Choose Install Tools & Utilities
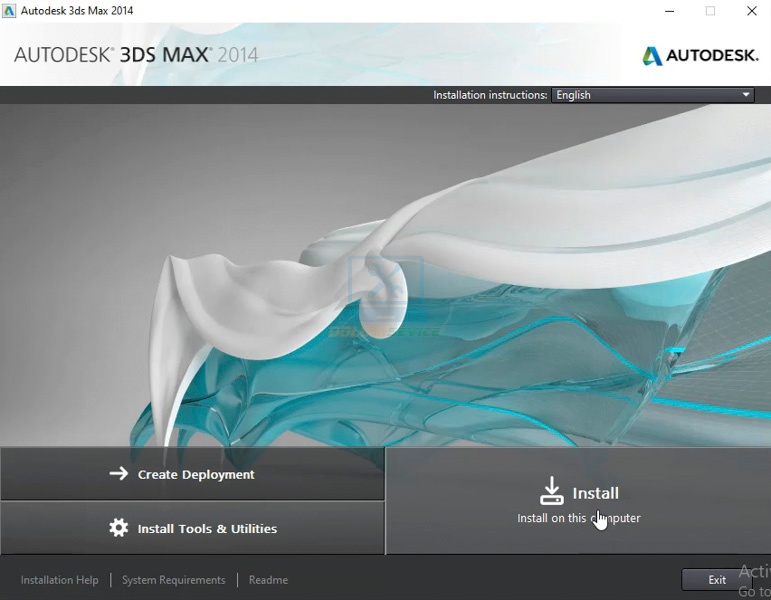 pyautogui.click(x=192, y=528)
